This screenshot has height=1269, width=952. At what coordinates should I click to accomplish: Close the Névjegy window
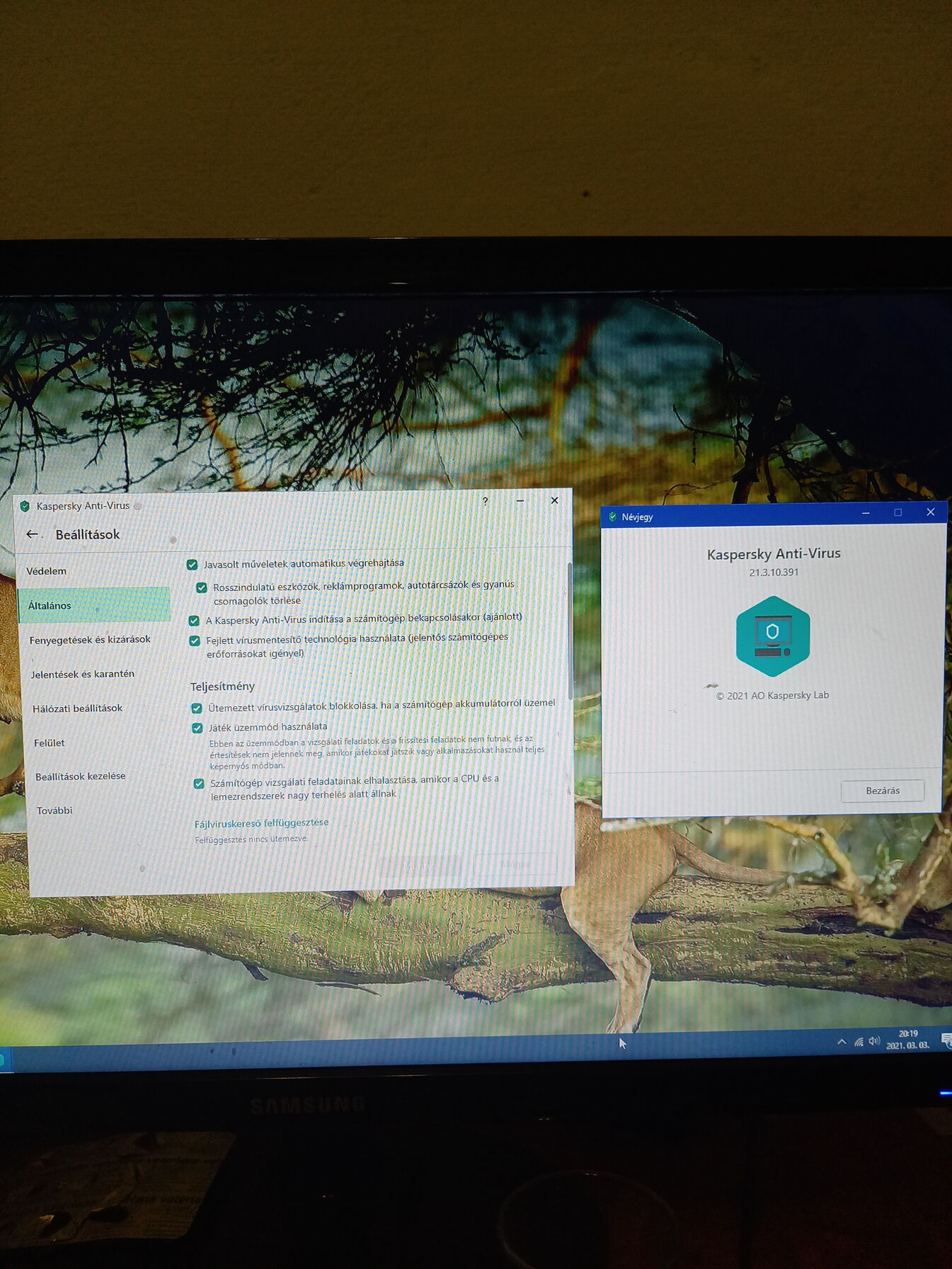click(931, 512)
